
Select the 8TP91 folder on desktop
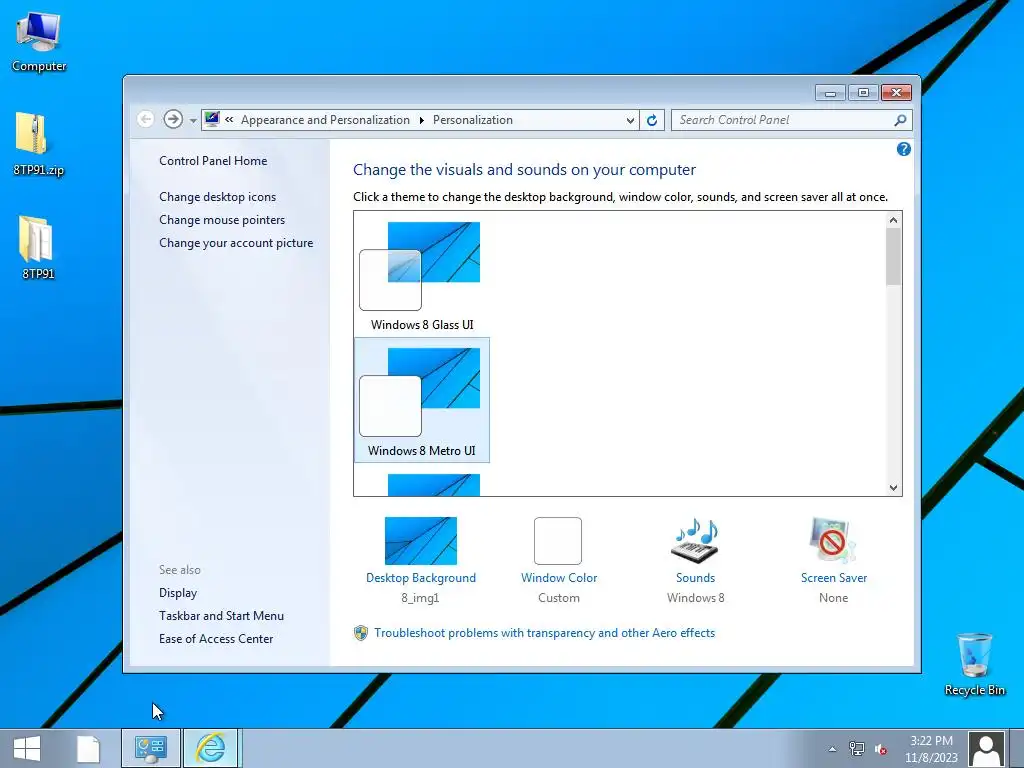(x=37, y=248)
